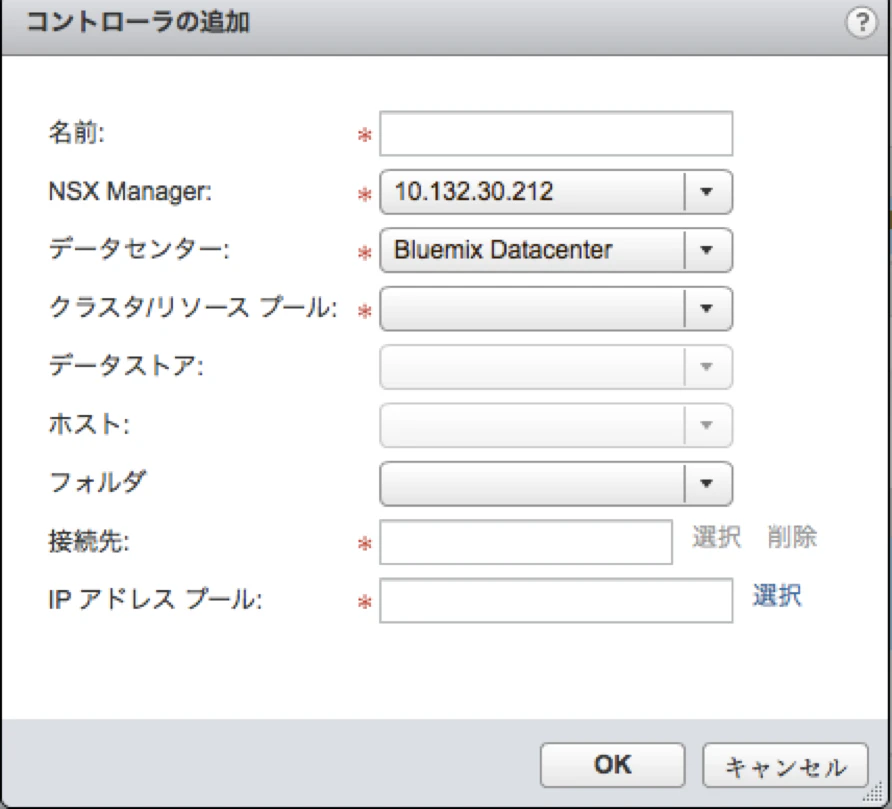The width and height of the screenshot is (892, 809).
Task: Click the フォルダ label text
Action: [x=98, y=483]
